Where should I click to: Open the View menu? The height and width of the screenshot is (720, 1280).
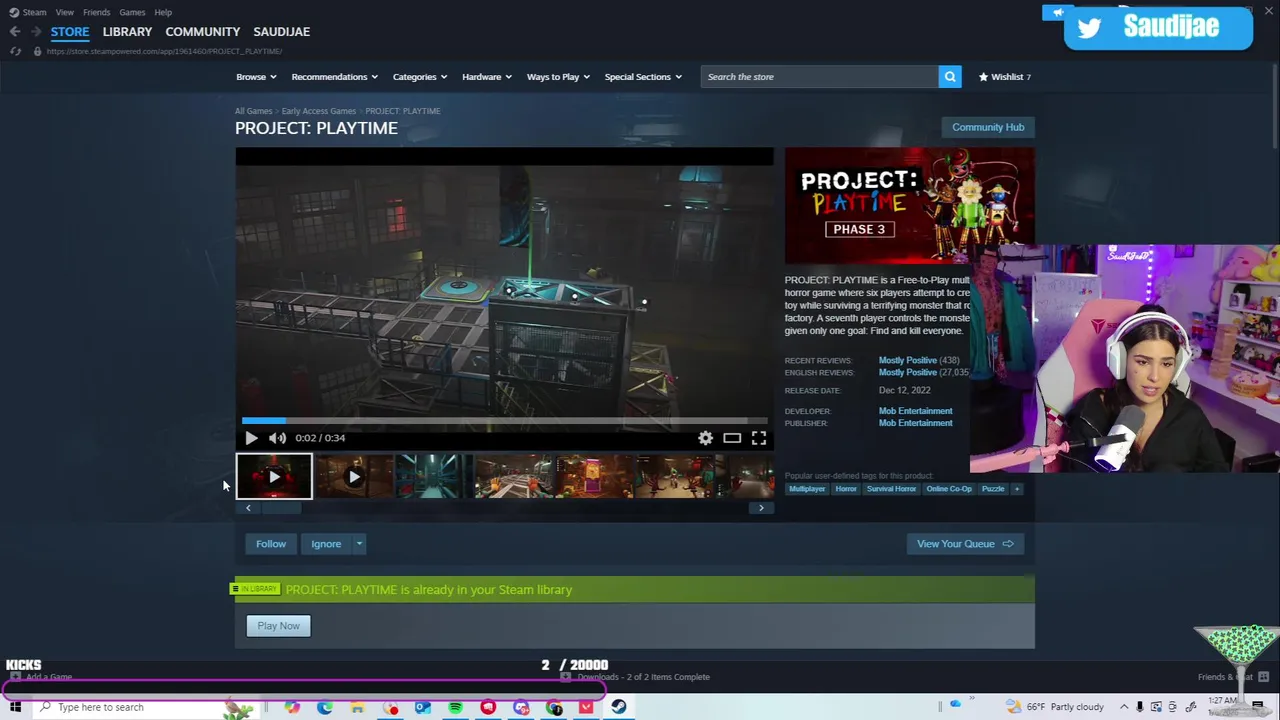click(64, 12)
